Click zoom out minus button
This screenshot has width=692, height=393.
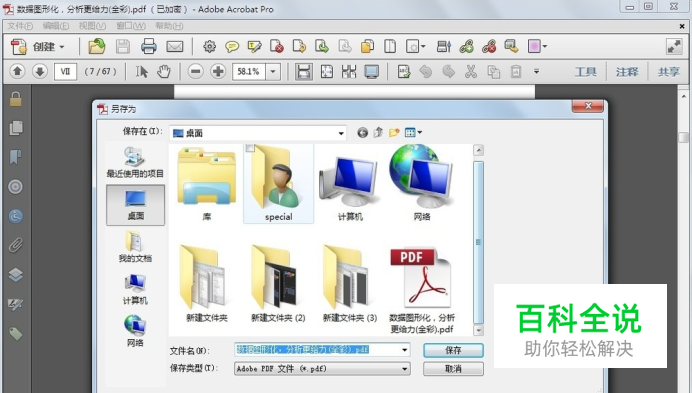tap(196, 72)
